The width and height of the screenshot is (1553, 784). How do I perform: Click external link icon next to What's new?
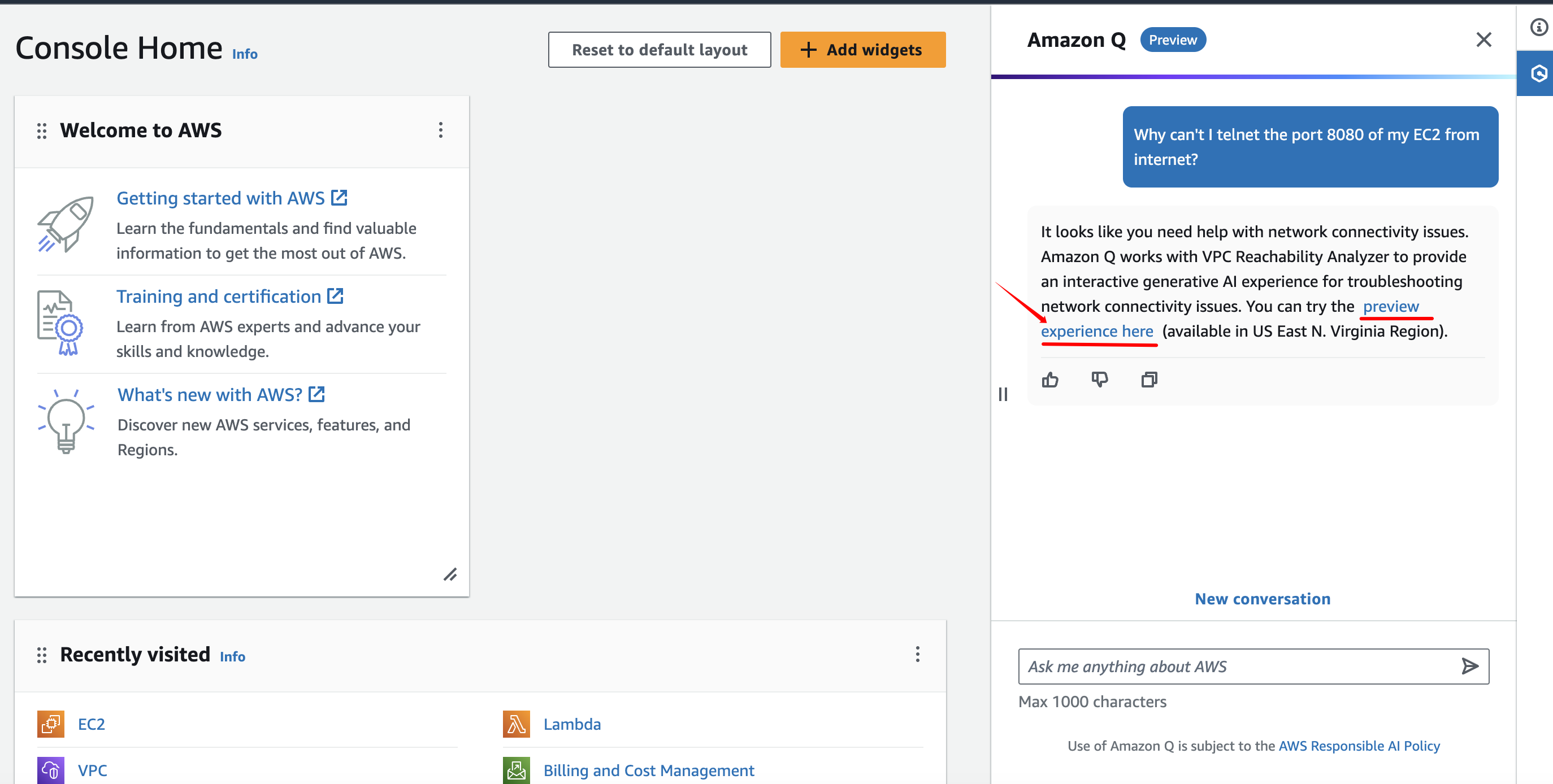click(316, 394)
